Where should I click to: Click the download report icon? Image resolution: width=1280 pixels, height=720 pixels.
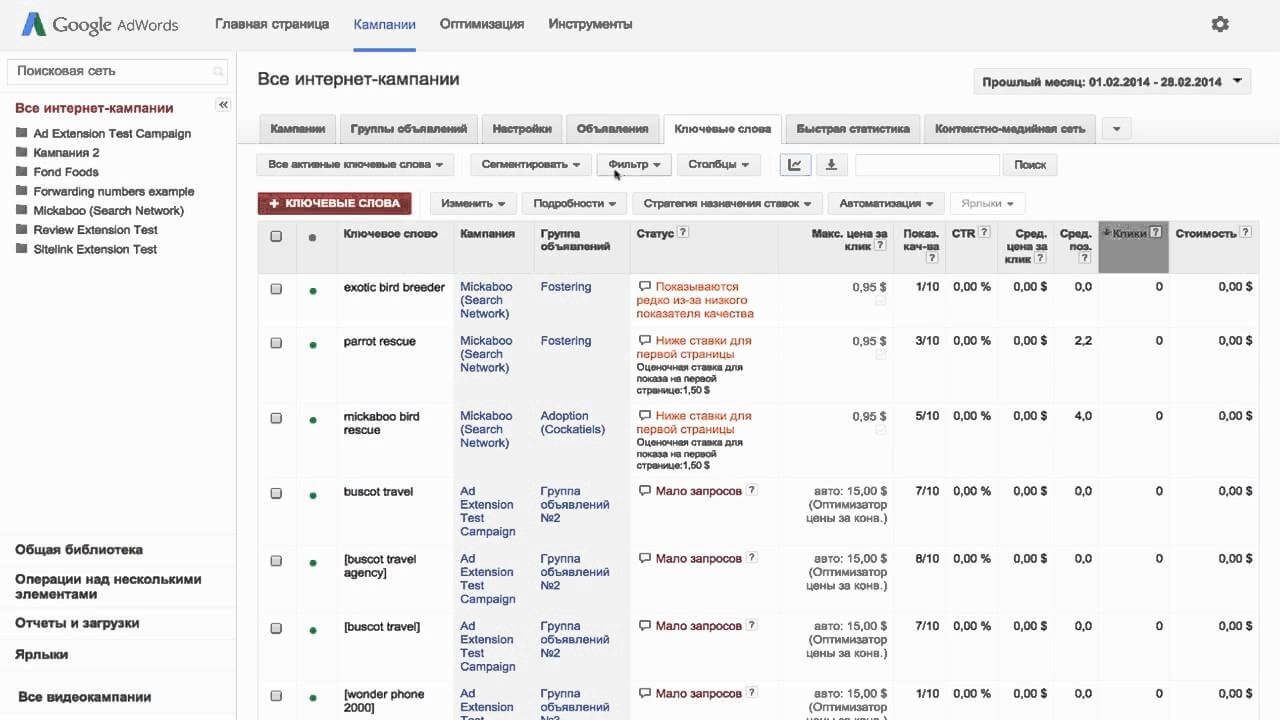click(831, 165)
